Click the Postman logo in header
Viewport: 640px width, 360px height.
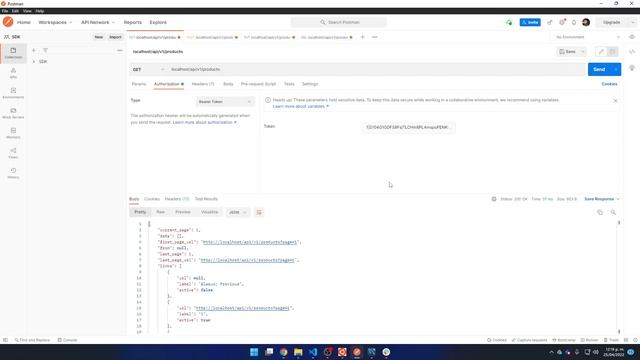[x=8, y=22]
